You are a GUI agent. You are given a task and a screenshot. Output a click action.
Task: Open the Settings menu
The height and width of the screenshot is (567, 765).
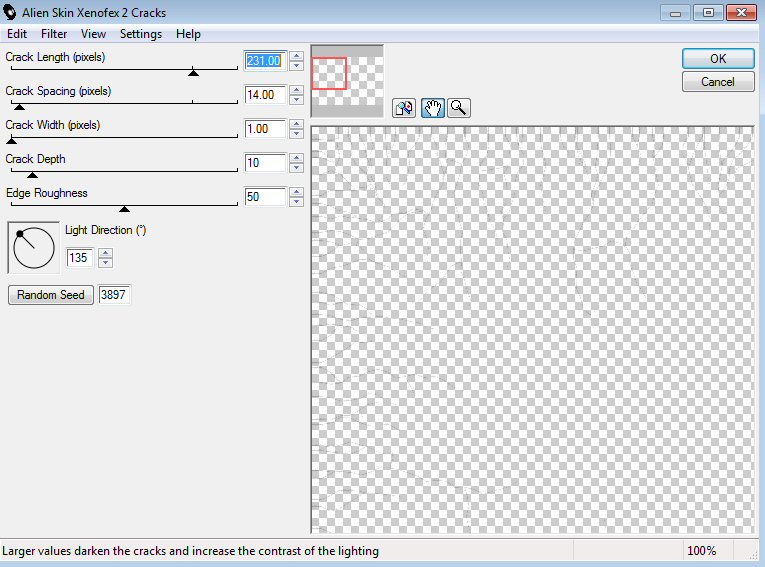pos(141,34)
